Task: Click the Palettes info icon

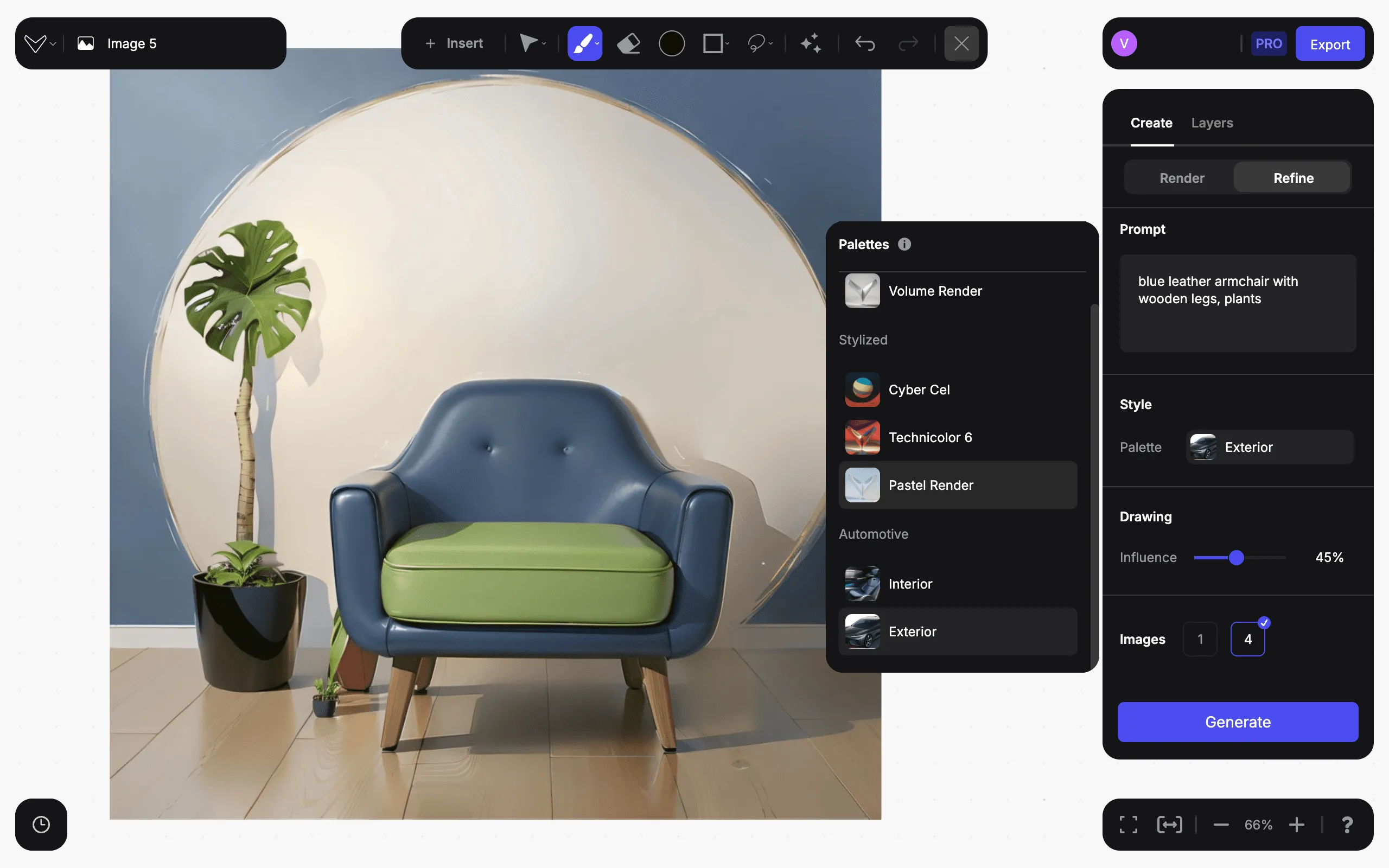Action: point(904,244)
